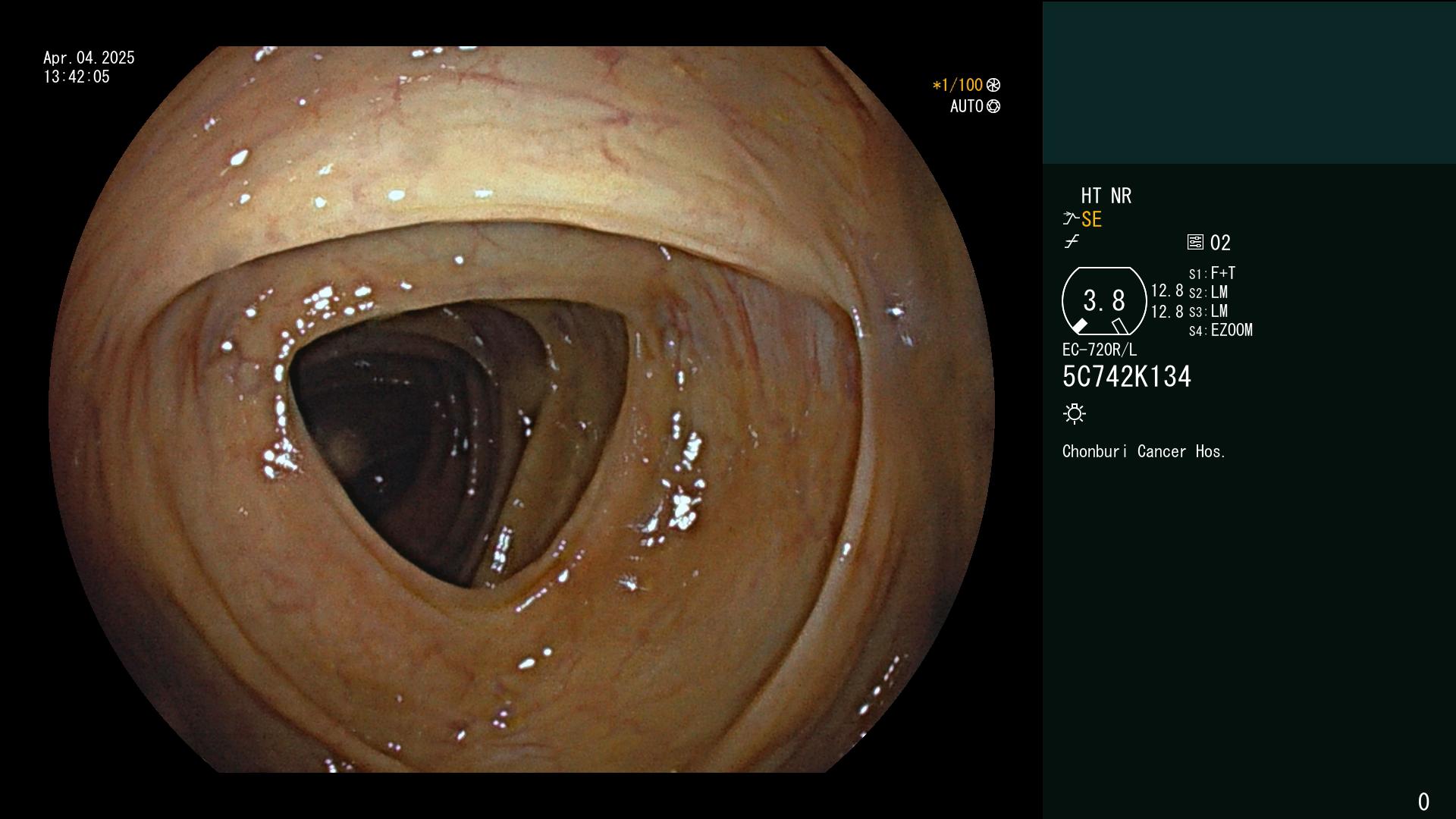Click the hollow marker inside the scope diagram
The image size is (1456, 819).
click(1119, 326)
